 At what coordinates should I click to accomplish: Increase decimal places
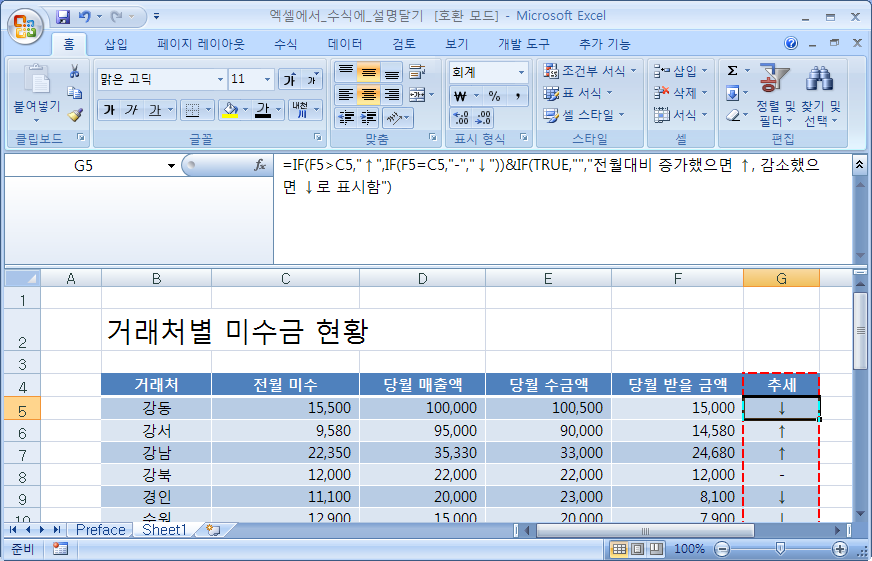[461, 118]
